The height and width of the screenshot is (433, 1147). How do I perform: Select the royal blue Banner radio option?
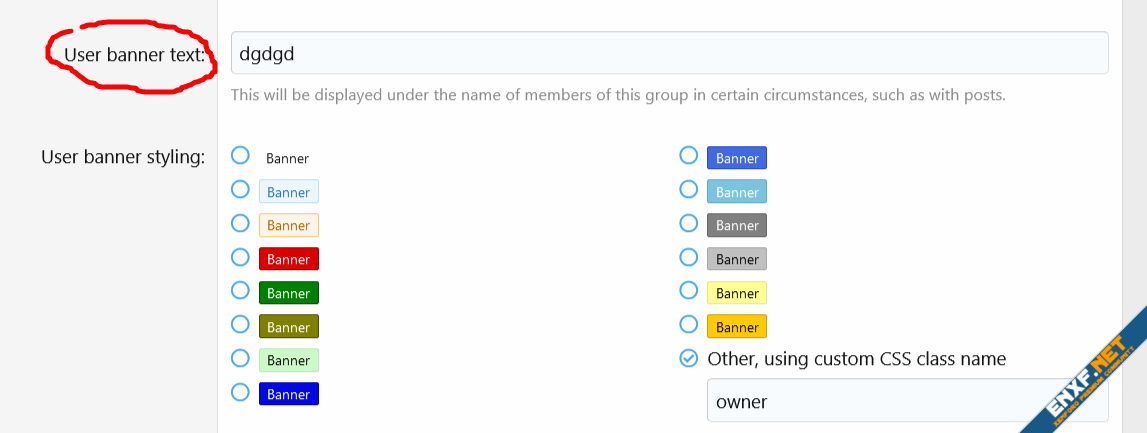688,155
